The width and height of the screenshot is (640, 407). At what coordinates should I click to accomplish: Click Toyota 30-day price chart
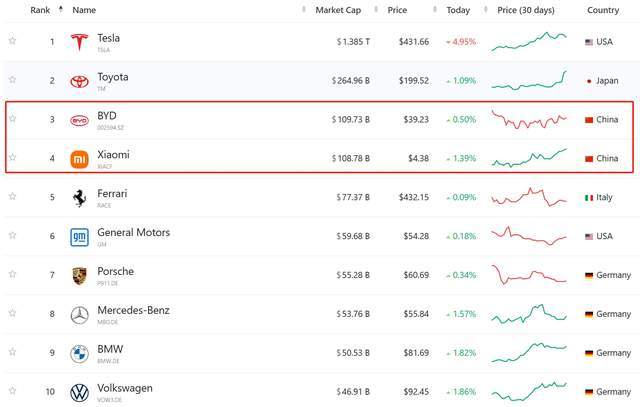[529, 80]
